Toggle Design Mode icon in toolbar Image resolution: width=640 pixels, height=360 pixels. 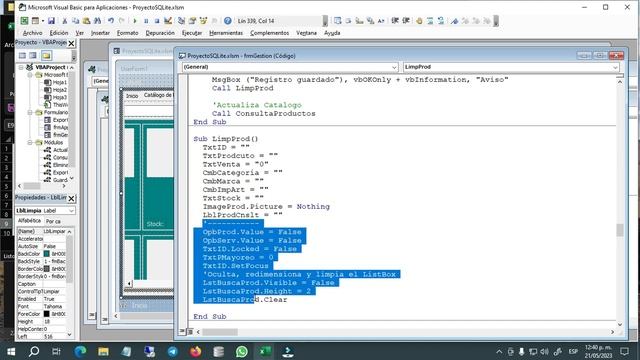coord(168,21)
